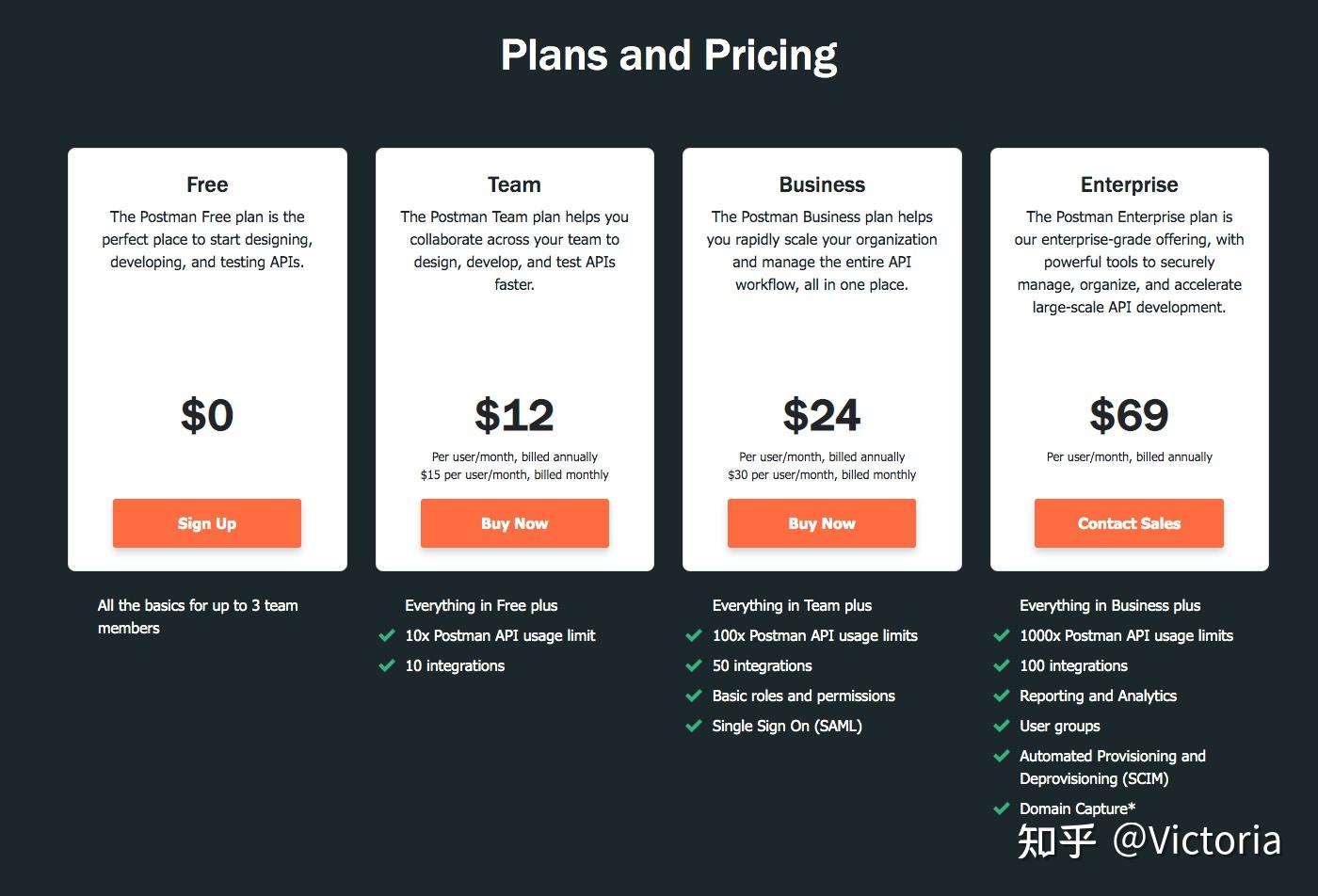Image resolution: width=1318 pixels, height=896 pixels.
Task: Click Buy Now for Team plan
Action: (514, 523)
